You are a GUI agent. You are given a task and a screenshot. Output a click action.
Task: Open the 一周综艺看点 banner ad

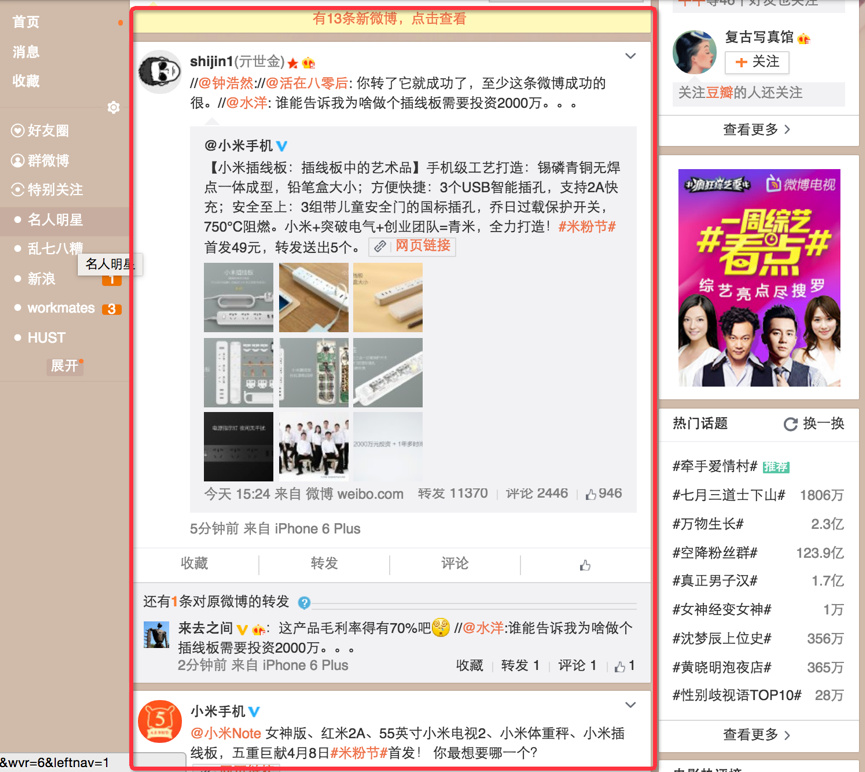pyautogui.click(x=759, y=278)
